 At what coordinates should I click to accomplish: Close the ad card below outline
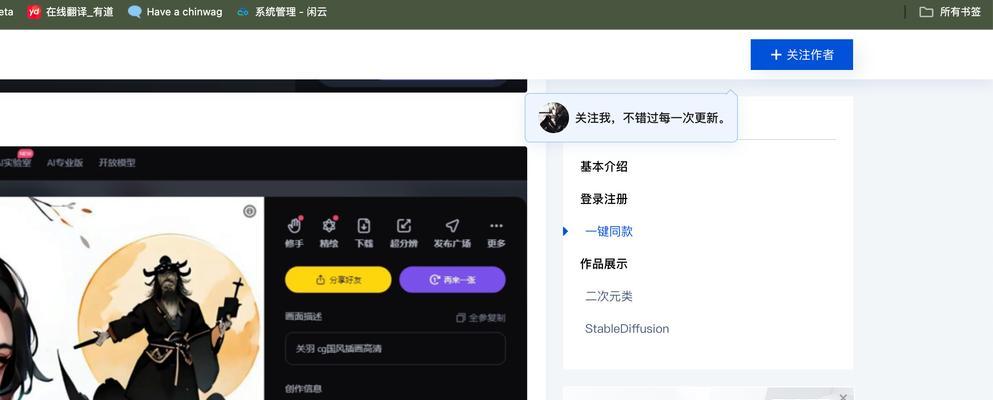click(x=843, y=396)
